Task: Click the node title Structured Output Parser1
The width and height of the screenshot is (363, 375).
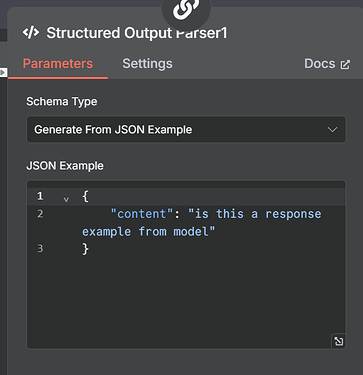Action: tap(137, 33)
